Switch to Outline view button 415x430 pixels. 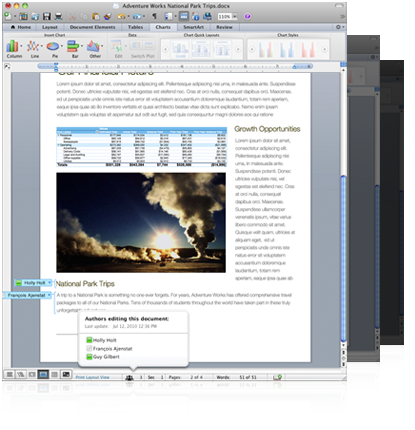coord(21,374)
